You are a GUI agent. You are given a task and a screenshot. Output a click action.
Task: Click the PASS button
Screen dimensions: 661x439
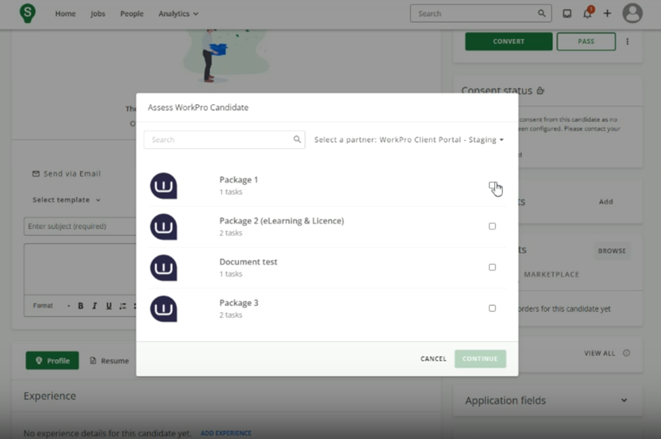(586, 41)
